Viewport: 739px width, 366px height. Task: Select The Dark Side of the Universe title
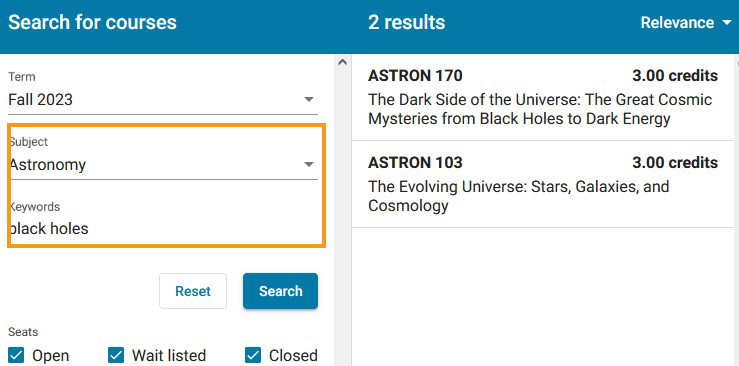tap(540, 109)
